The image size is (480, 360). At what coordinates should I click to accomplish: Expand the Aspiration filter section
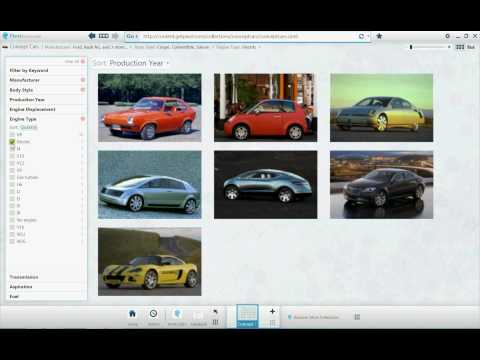[x=45, y=287]
